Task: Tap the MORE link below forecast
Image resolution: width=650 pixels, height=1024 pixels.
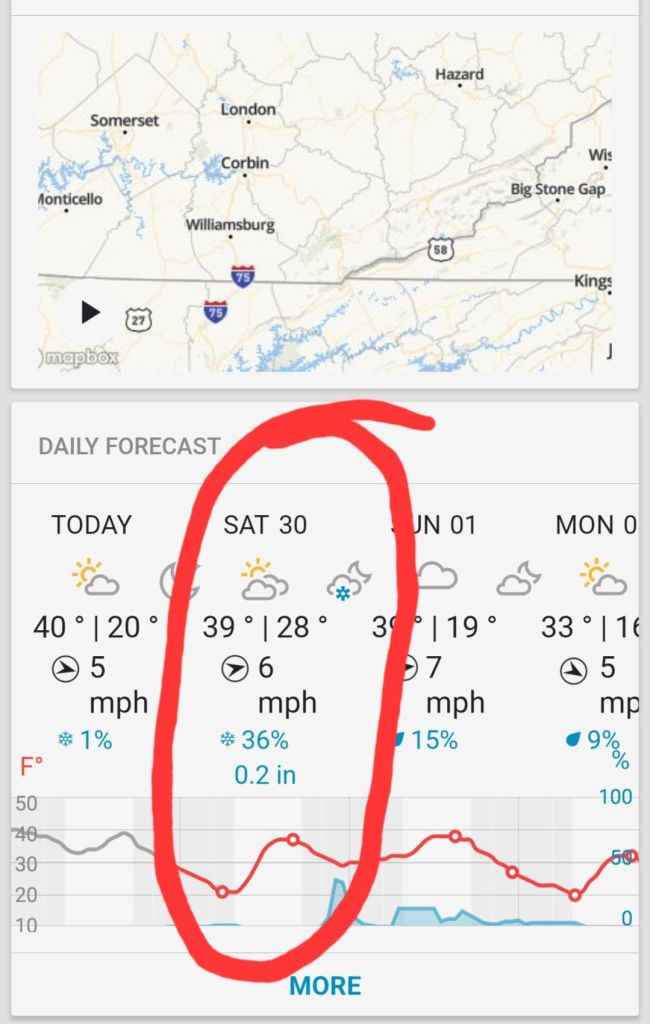Action: click(x=325, y=986)
